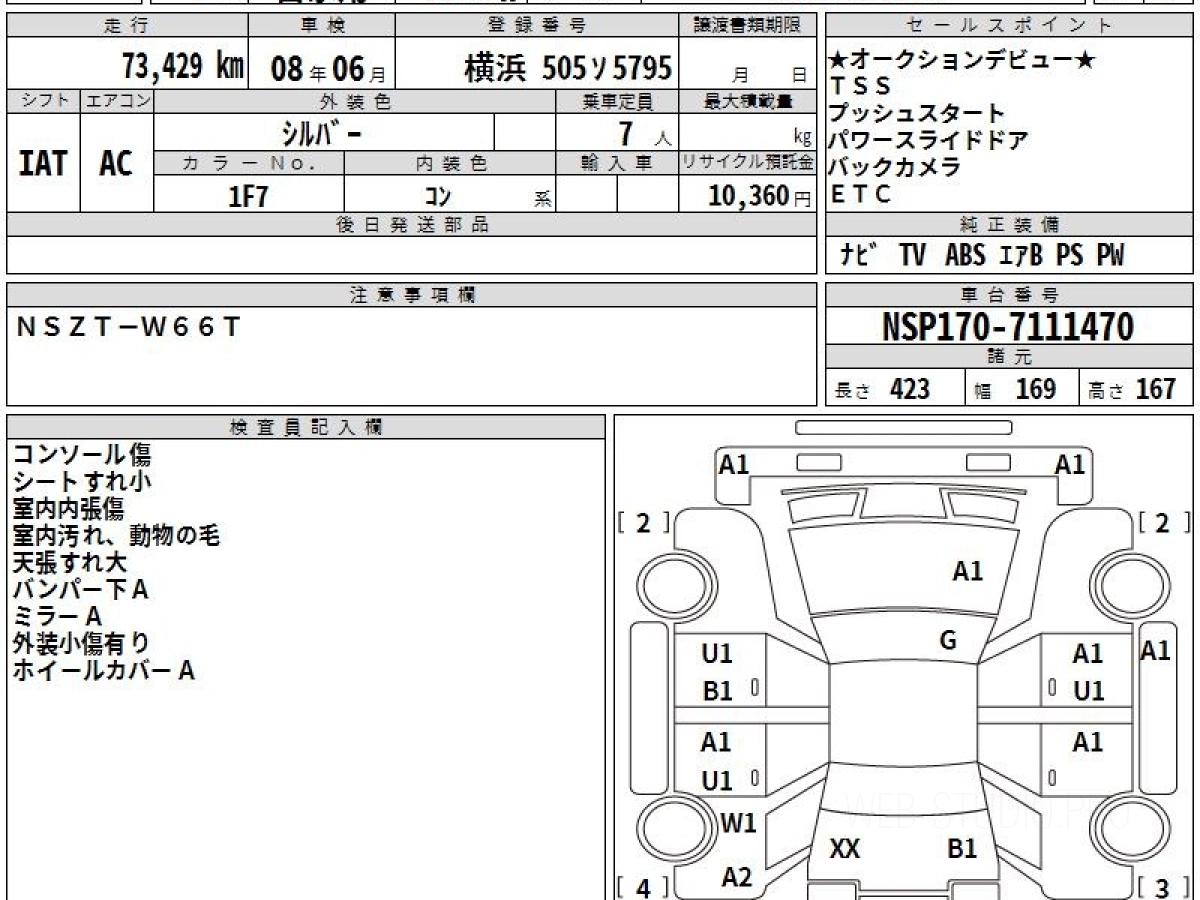
Task: Select height value 167
Action: pyautogui.click(x=1156, y=389)
